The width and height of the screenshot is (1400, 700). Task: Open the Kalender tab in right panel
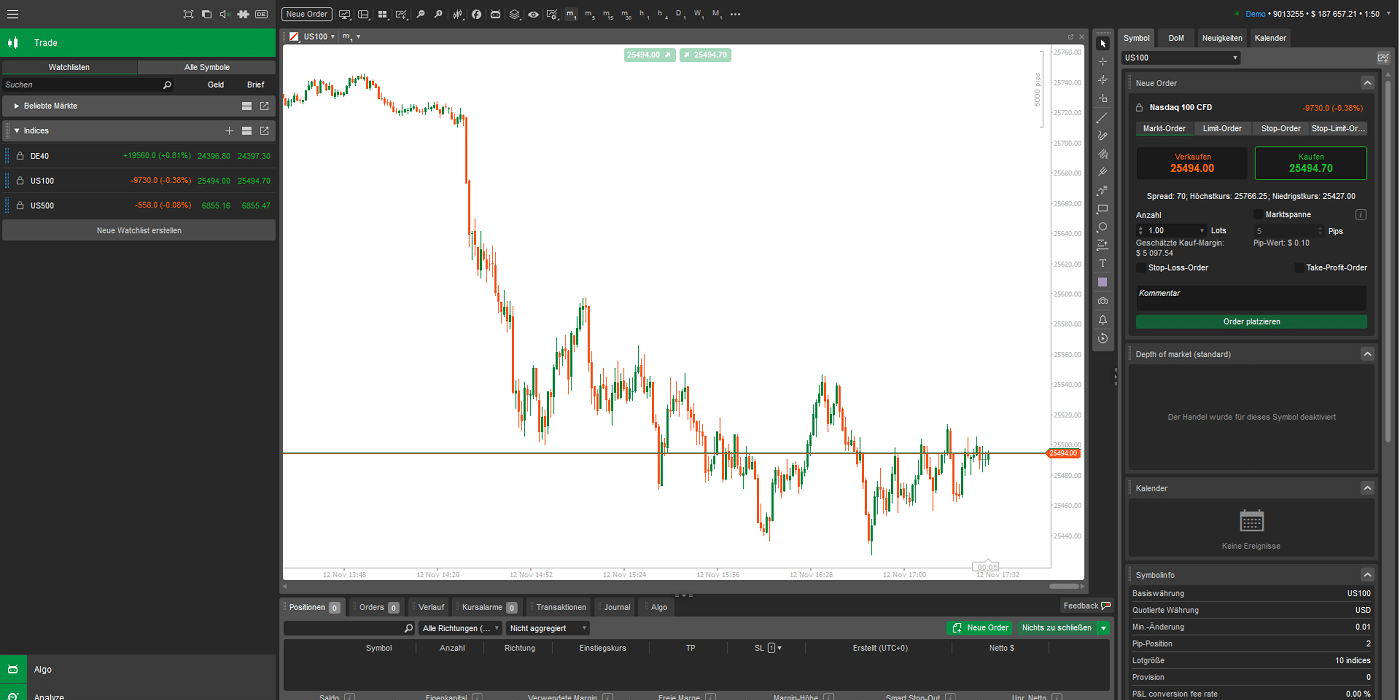pos(1270,38)
